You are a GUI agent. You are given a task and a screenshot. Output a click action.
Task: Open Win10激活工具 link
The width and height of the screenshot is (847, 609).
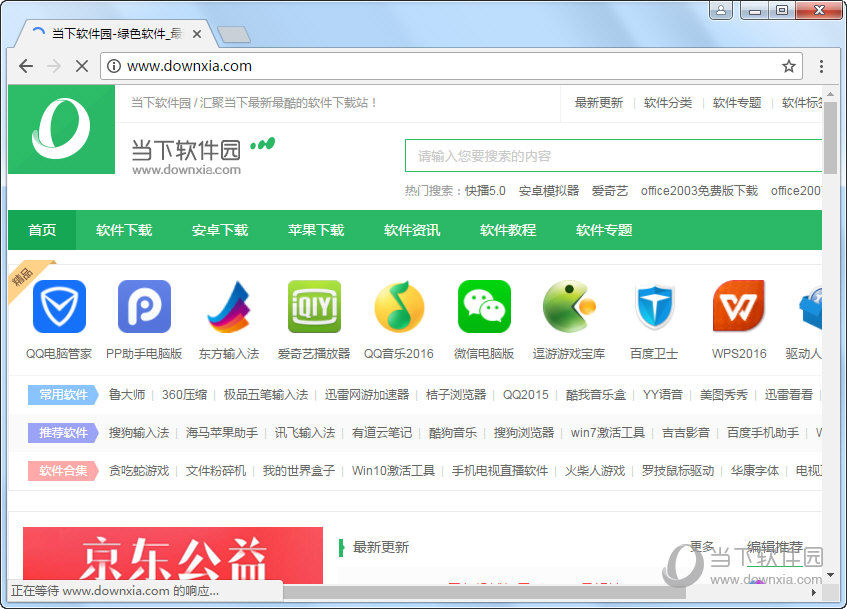click(393, 471)
